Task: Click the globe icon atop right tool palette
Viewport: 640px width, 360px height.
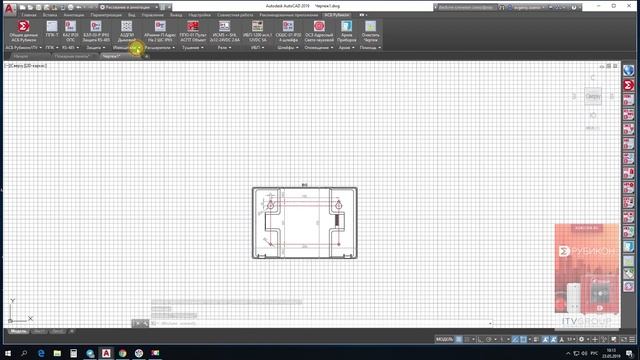Action: pos(629,71)
